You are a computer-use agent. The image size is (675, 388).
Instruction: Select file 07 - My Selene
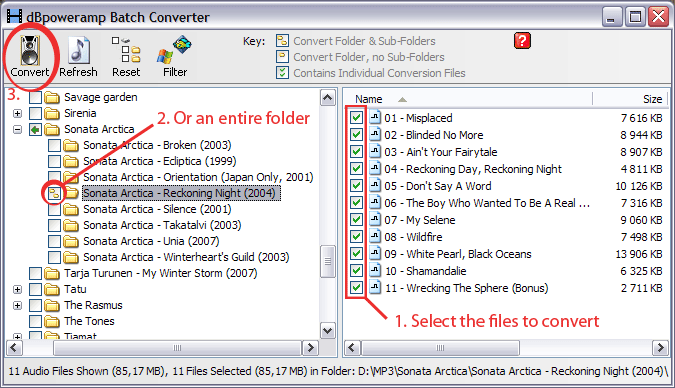420,220
